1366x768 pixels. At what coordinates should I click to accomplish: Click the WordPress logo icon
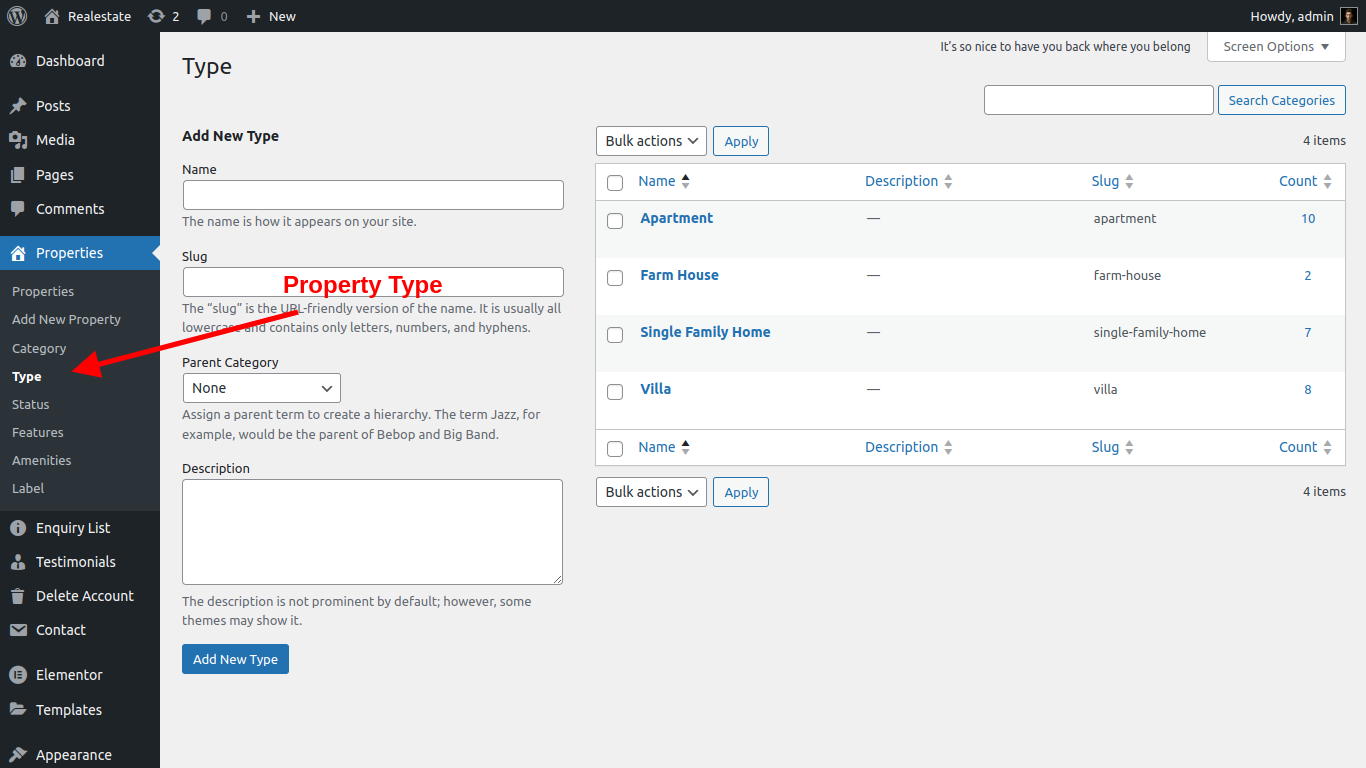tap(17, 16)
